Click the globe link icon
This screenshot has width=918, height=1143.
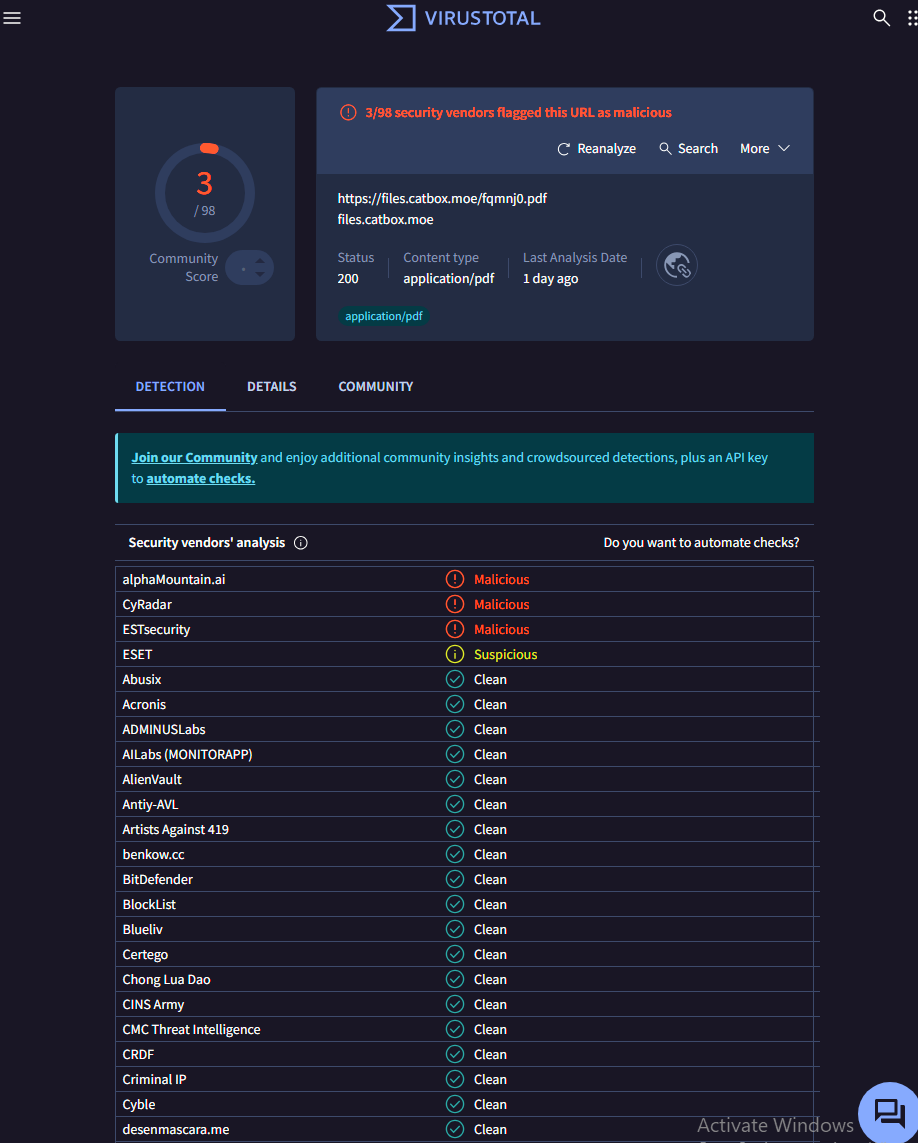(677, 265)
